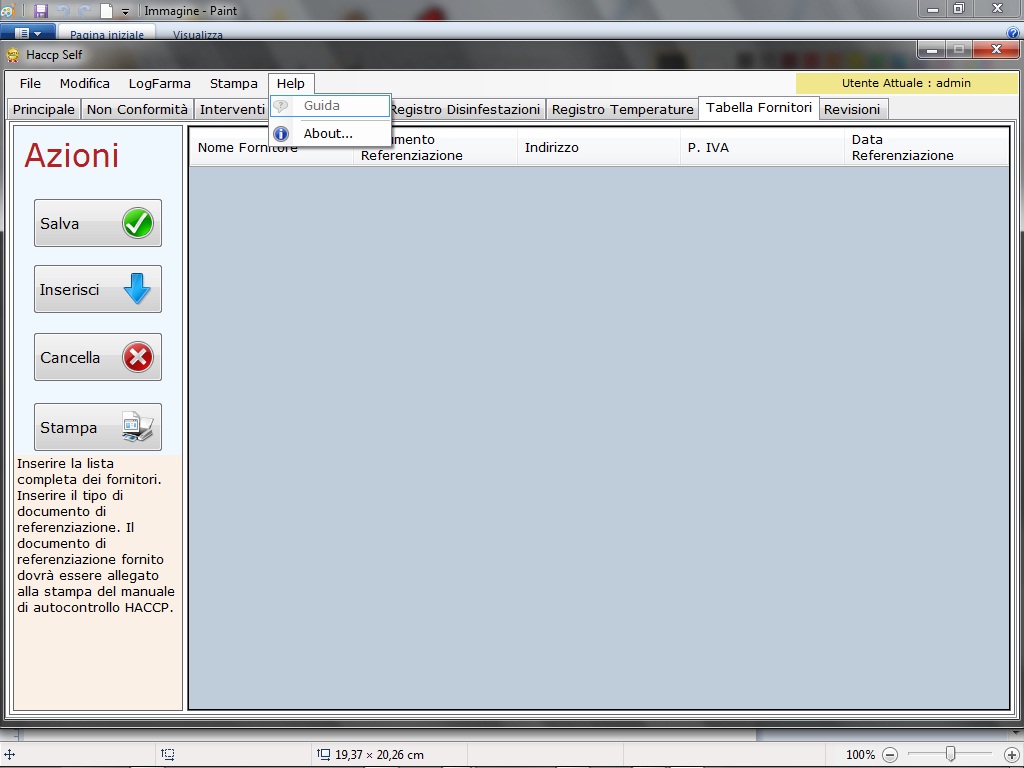This screenshot has width=1024, height=768.
Task: Click the P. IVA column header
Action: (708, 147)
